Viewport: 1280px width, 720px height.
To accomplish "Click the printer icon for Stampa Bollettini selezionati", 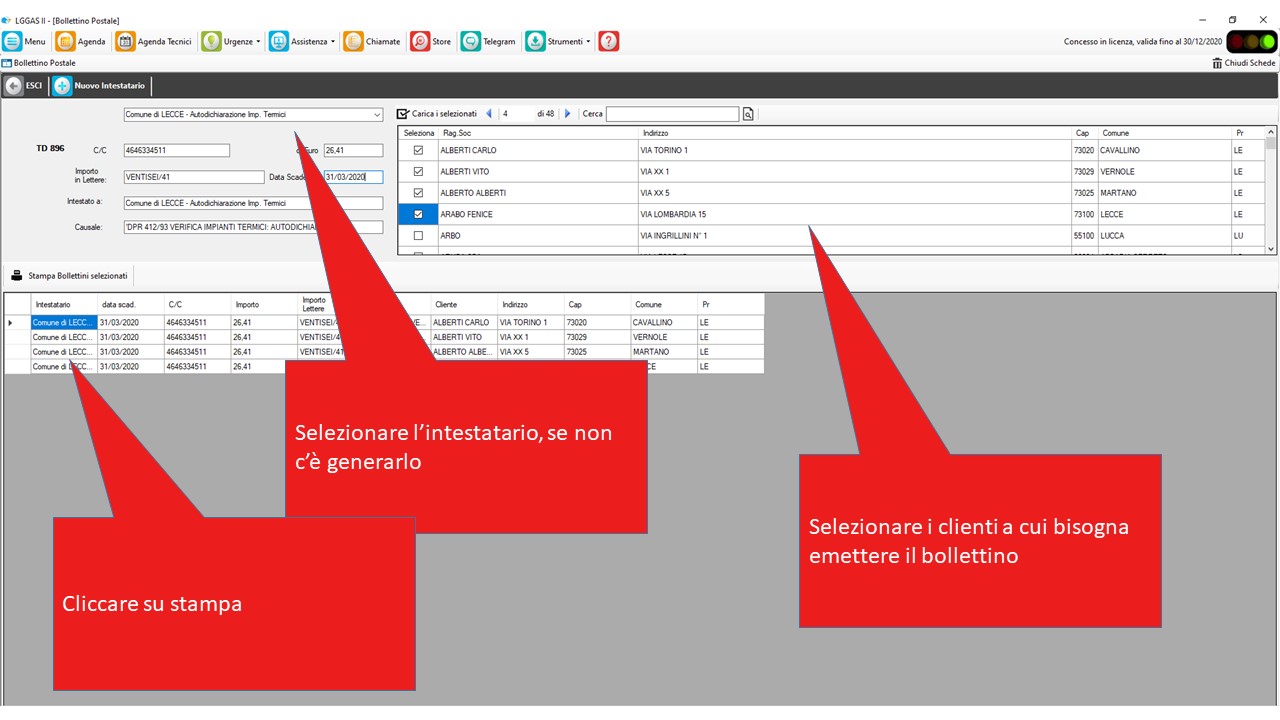I will [x=17, y=275].
